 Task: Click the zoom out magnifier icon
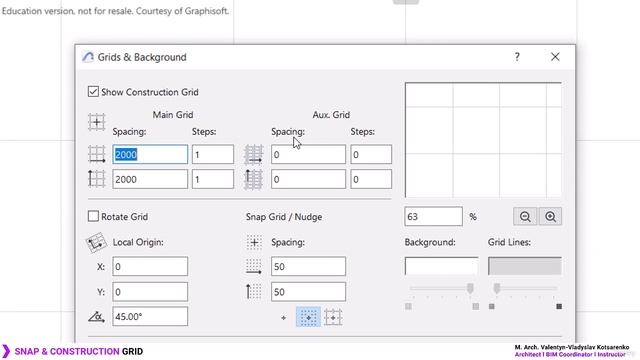(x=525, y=217)
